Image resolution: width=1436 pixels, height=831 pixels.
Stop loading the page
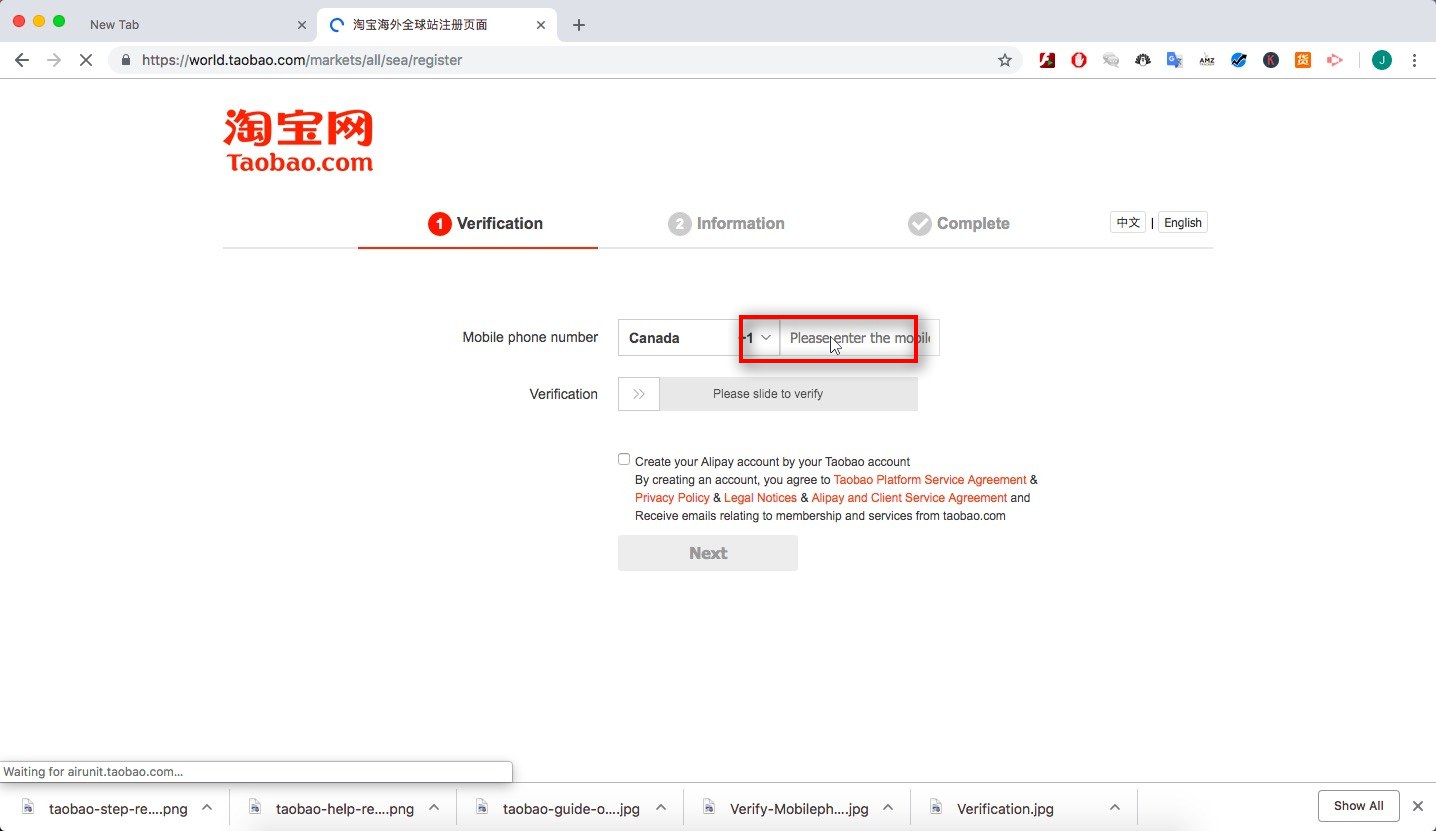click(86, 60)
